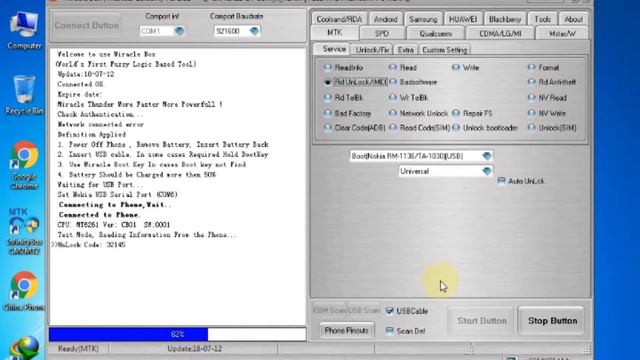
Task: Select the Rd Antitheft radio option
Action: (x=531, y=82)
